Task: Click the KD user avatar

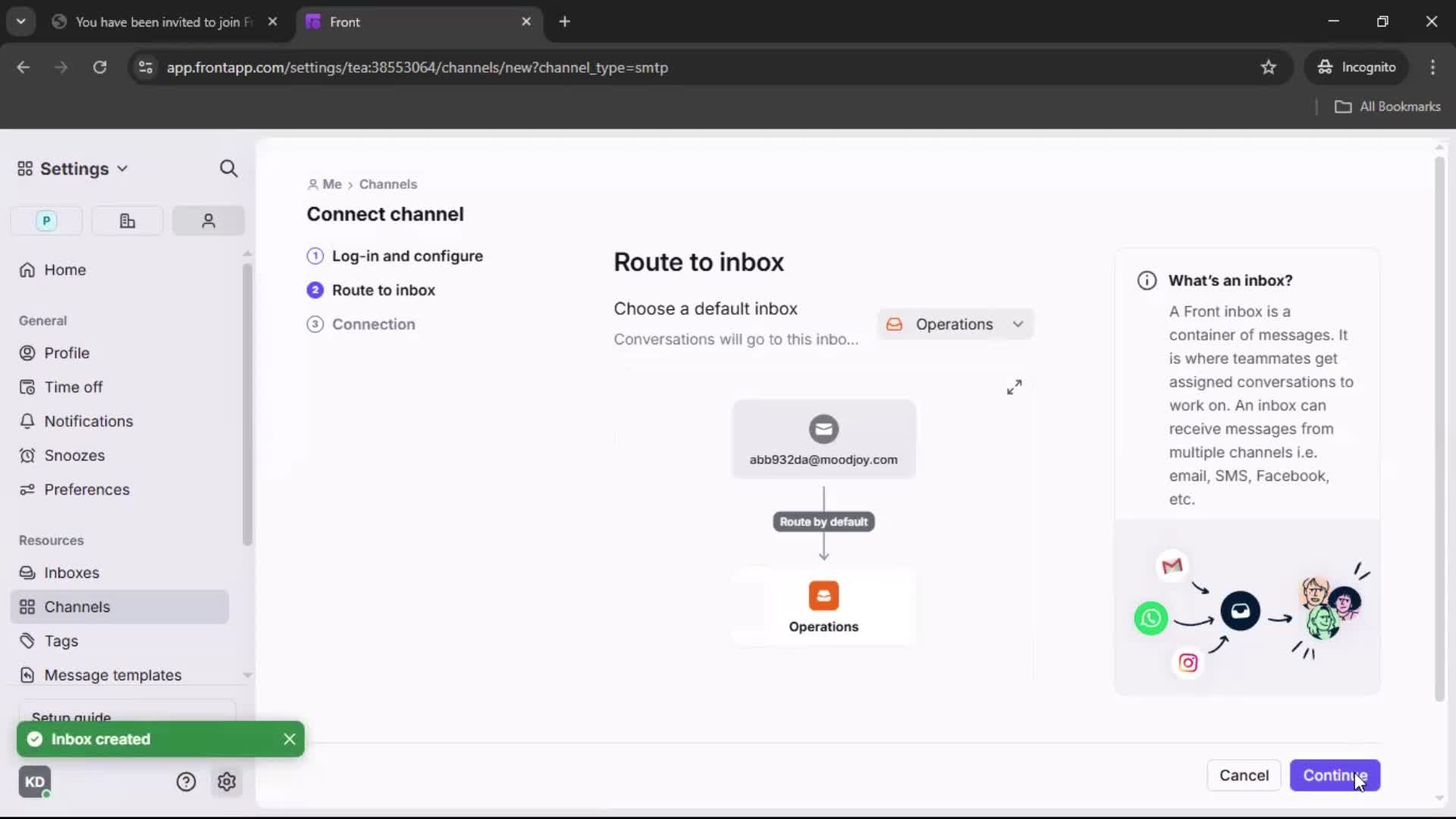Action: click(35, 782)
